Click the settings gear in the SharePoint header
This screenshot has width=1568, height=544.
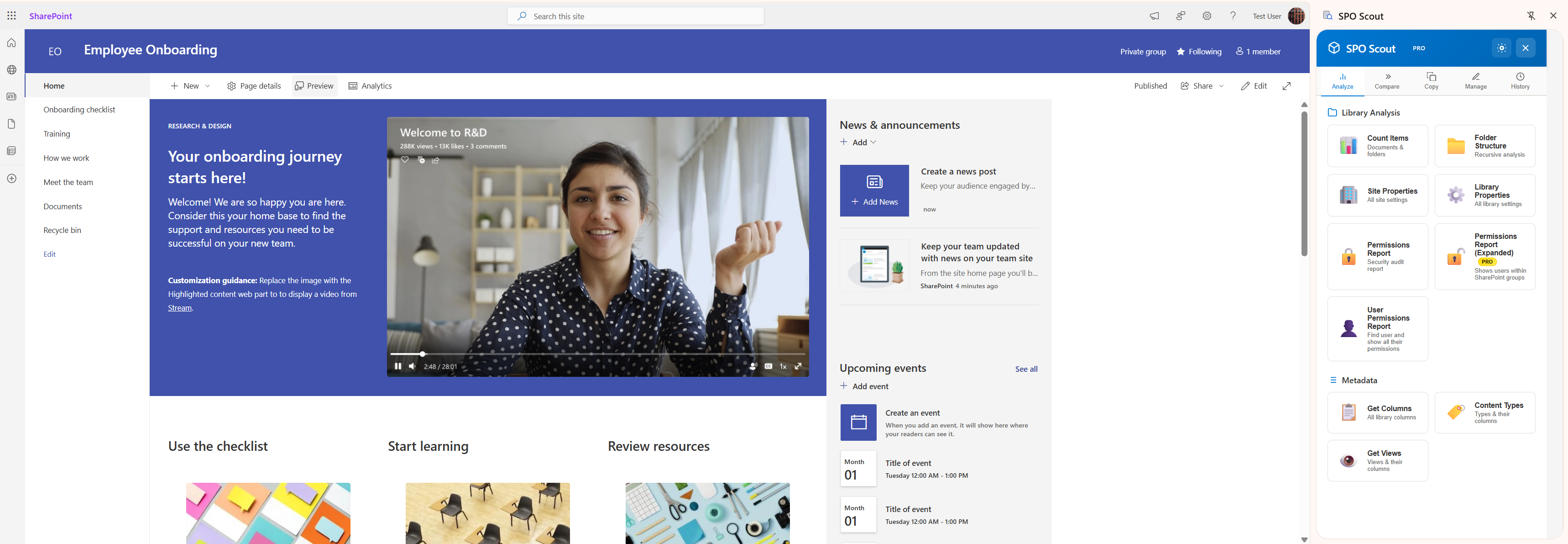(1207, 16)
